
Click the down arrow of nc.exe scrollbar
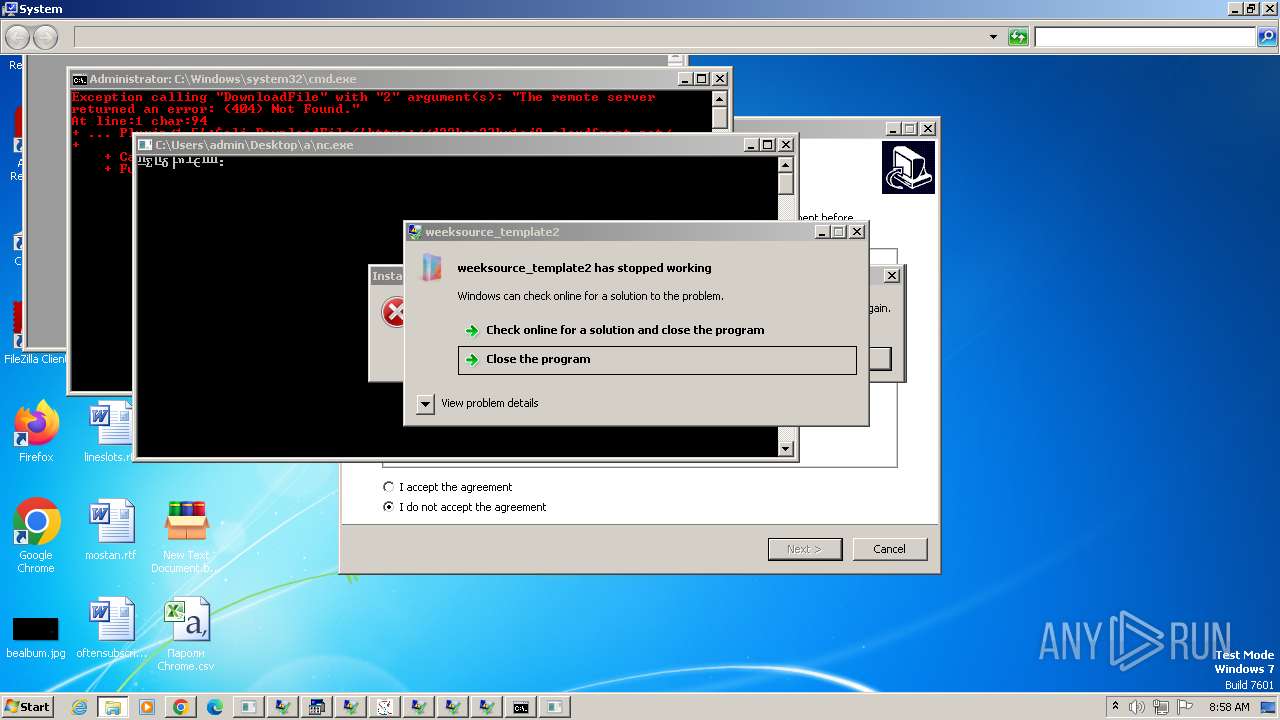786,449
